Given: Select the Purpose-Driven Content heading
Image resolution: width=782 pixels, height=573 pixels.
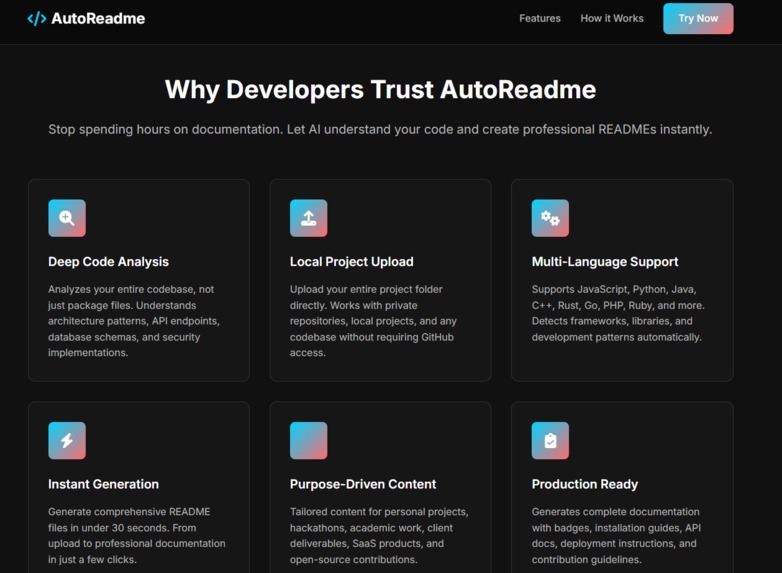Looking at the screenshot, I should [x=363, y=484].
